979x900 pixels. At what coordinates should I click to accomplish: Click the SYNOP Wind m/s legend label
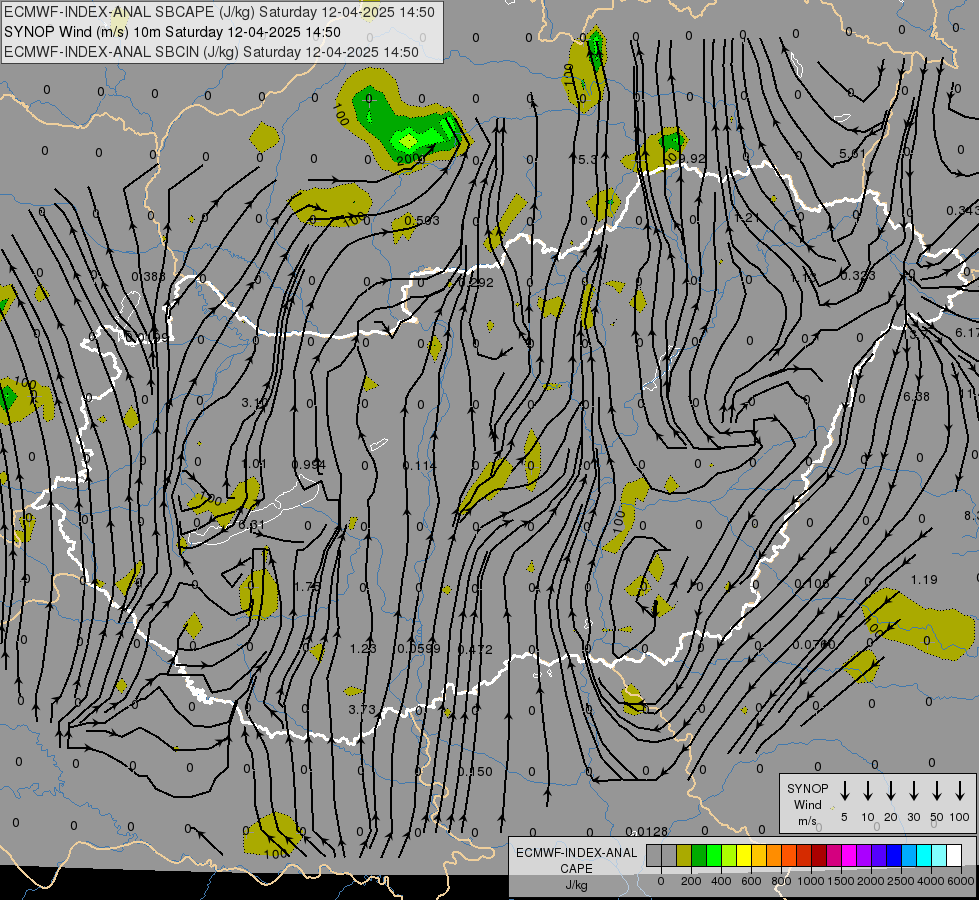(807, 804)
